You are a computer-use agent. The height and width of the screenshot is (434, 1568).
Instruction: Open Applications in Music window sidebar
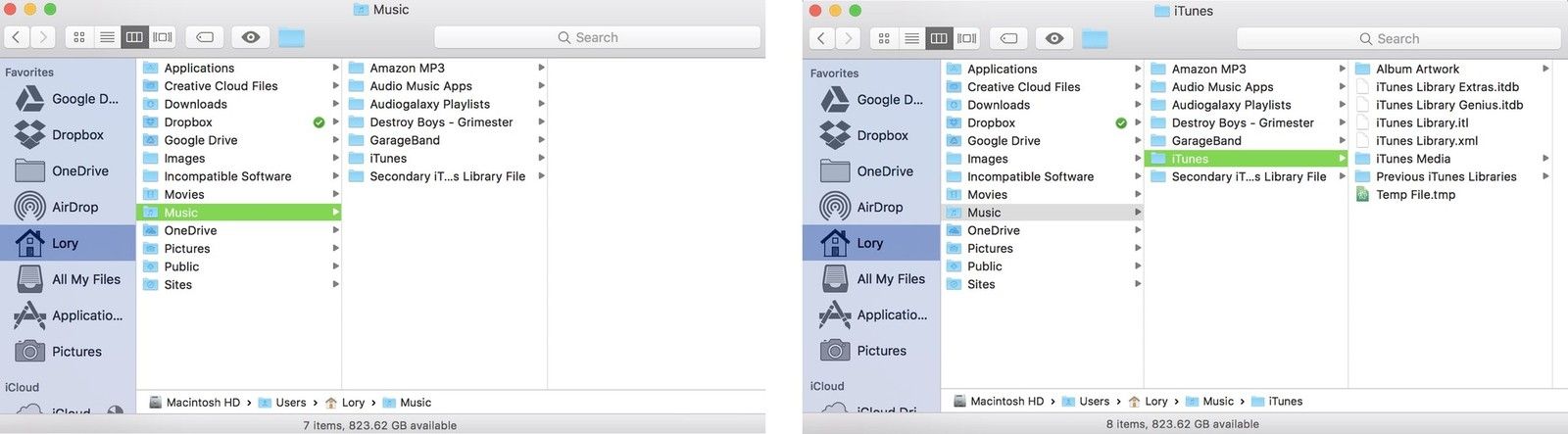pyautogui.click(x=68, y=315)
